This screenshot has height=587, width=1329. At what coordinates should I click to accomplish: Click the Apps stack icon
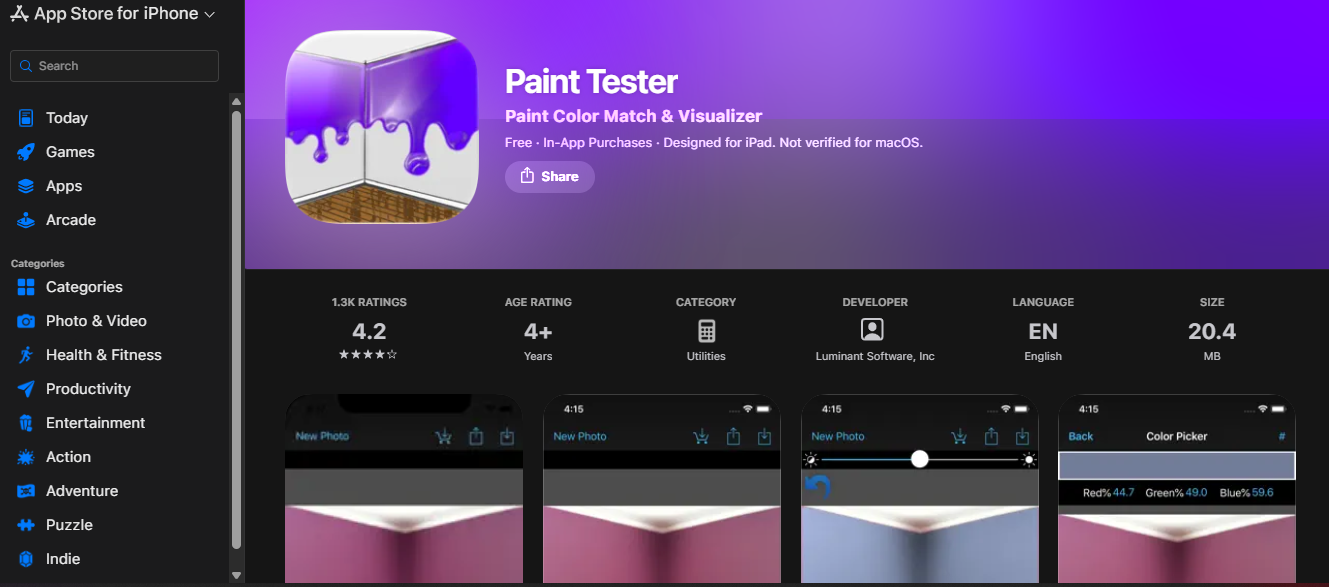pyautogui.click(x=26, y=186)
